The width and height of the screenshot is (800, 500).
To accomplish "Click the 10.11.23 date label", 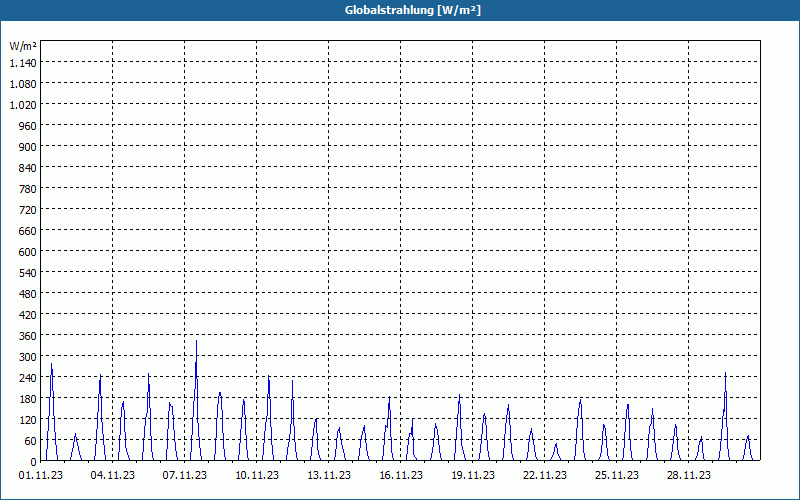I will click(x=257, y=476).
